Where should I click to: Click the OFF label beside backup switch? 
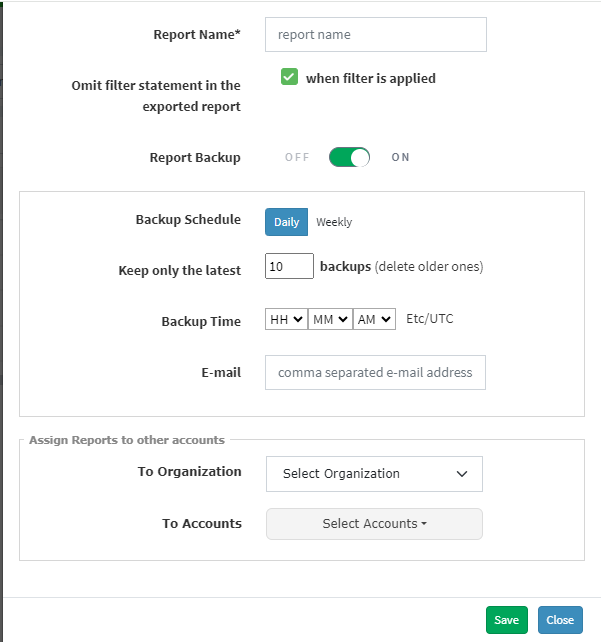297,157
